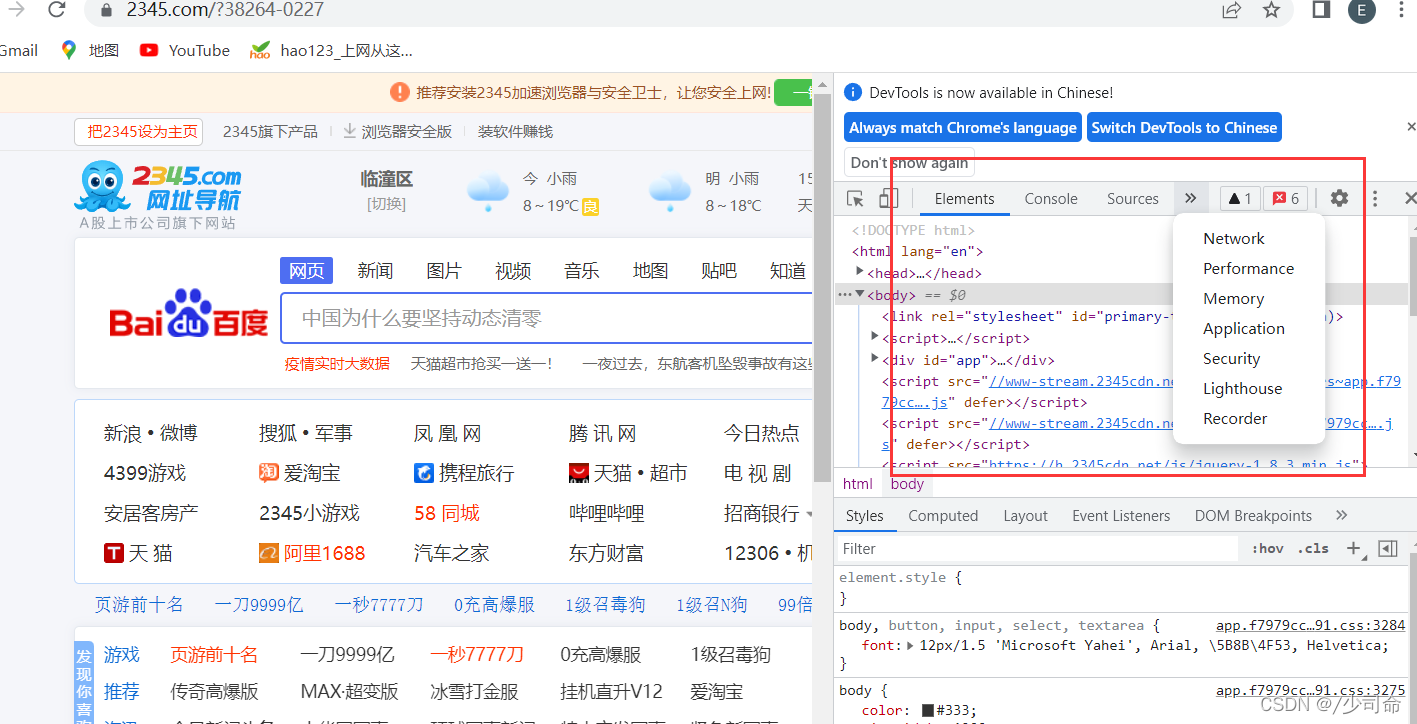Click the #333 color swatch
1417x724 pixels.
coord(927,710)
